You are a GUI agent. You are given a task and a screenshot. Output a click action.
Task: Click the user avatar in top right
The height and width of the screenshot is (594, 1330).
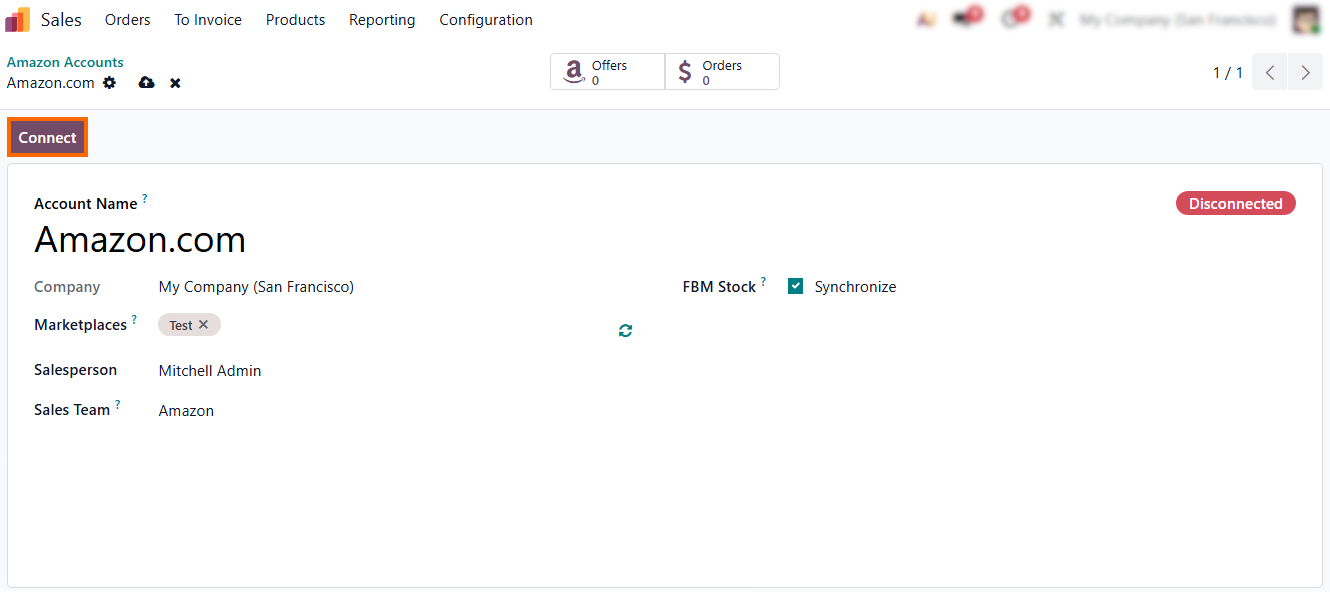[1306, 19]
